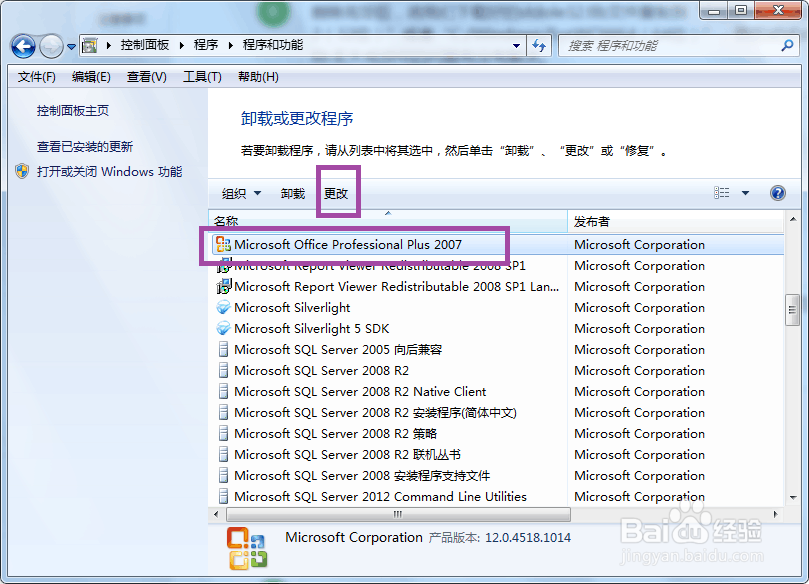Select Microsoft Silverlight 5 SDK entry
The width and height of the screenshot is (809, 584).
pyautogui.click(x=497, y=329)
